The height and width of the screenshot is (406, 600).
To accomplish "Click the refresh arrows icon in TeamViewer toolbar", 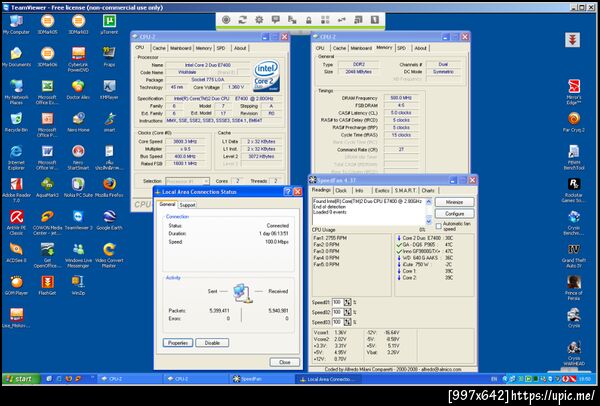I will pyautogui.click(x=242, y=20).
